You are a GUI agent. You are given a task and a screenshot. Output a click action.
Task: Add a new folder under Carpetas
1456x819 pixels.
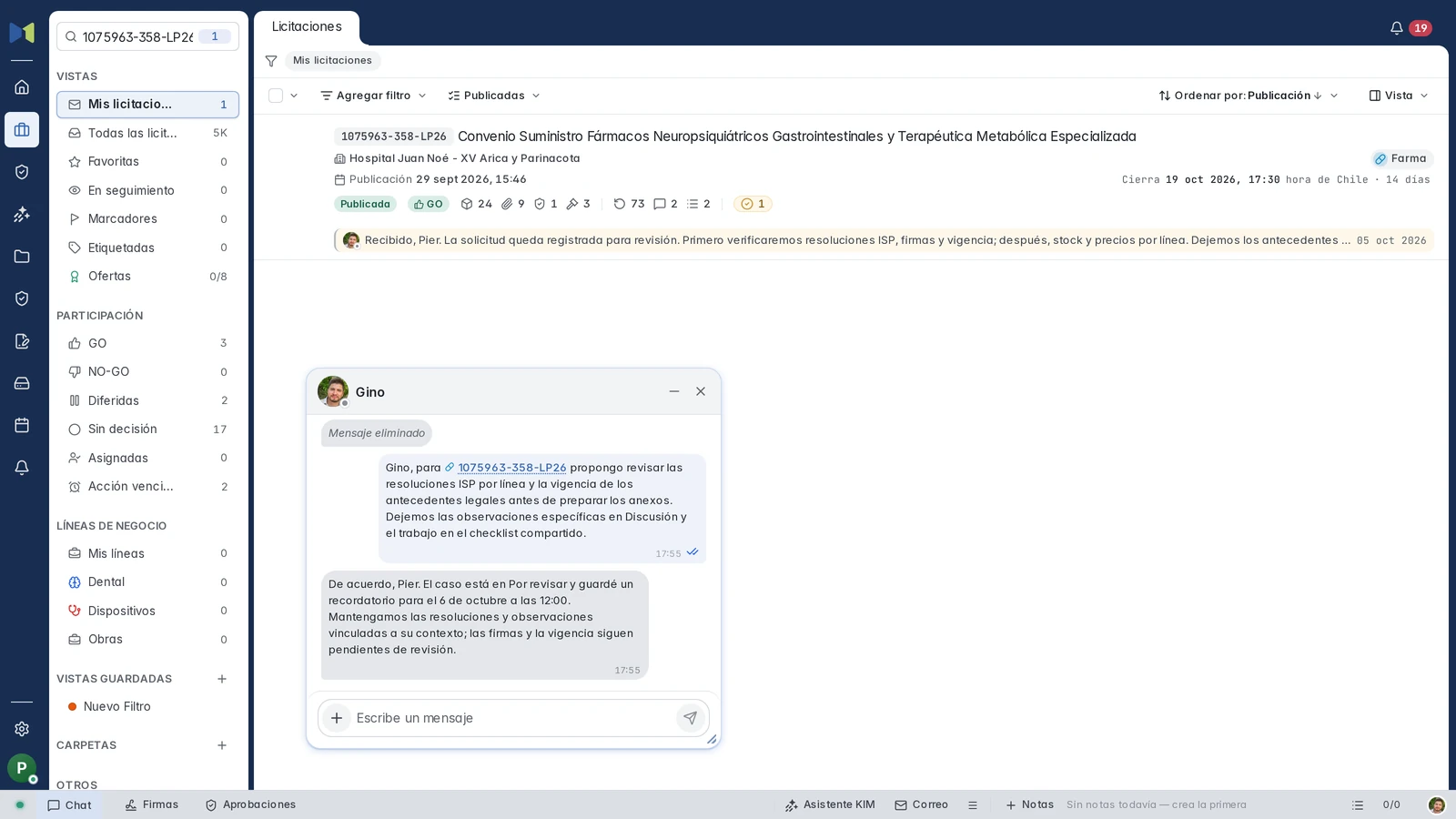pos(222,745)
